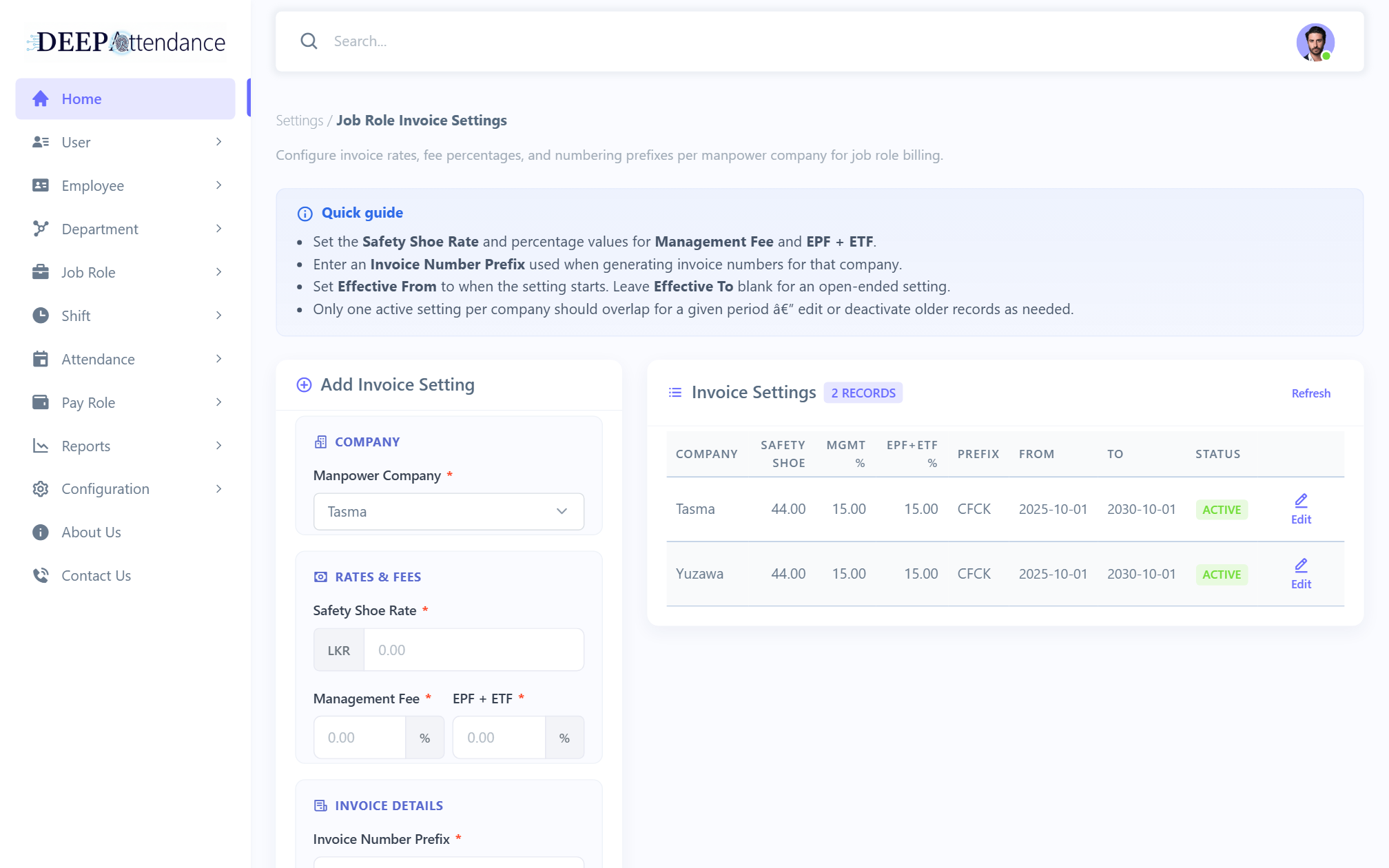The height and width of the screenshot is (868, 1389).
Task: Click Edit text for Yuzawa setting
Action: (x=1301, y=584)
